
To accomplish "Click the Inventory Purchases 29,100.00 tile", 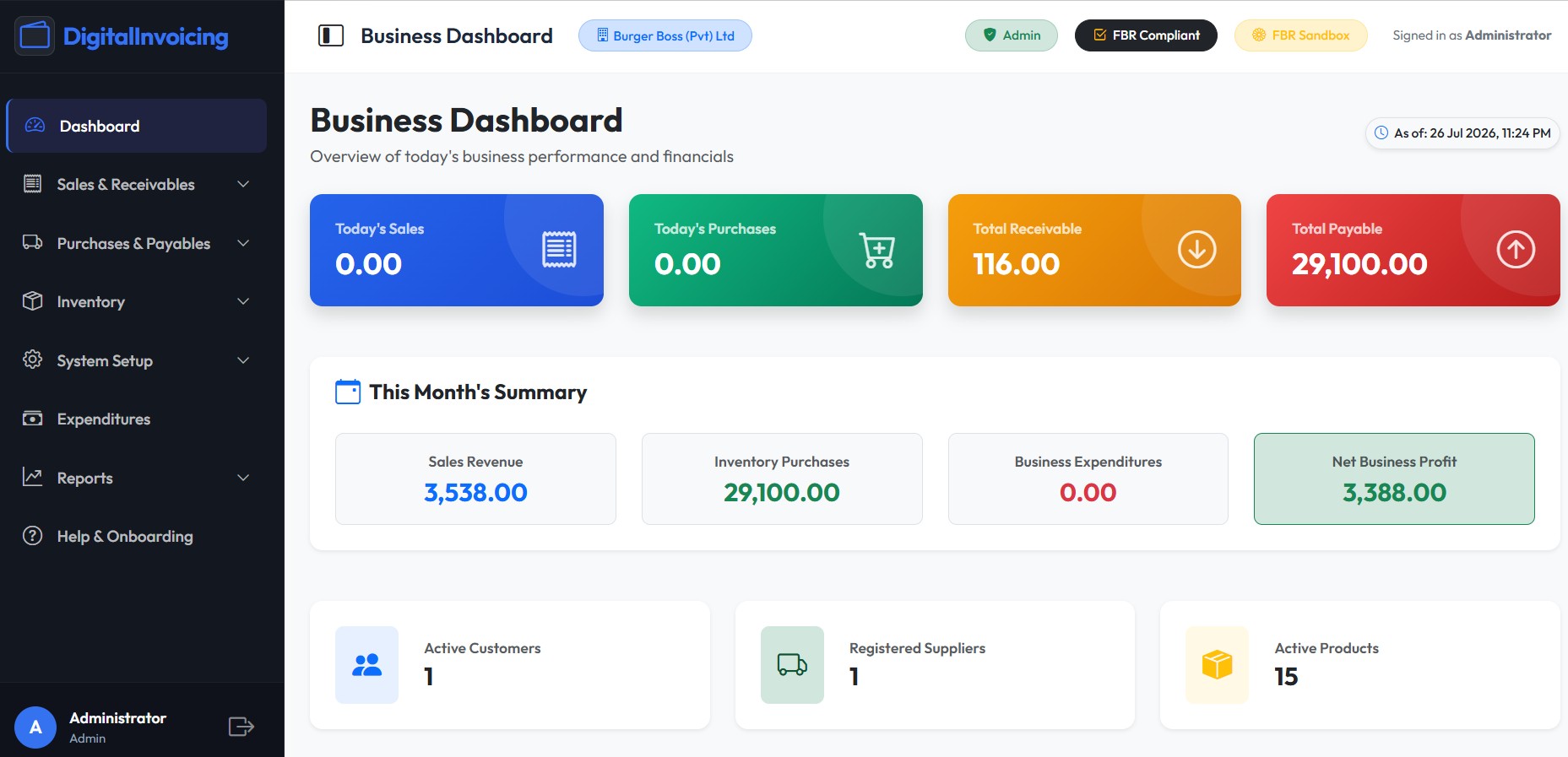I will click(x=782, y=479).
